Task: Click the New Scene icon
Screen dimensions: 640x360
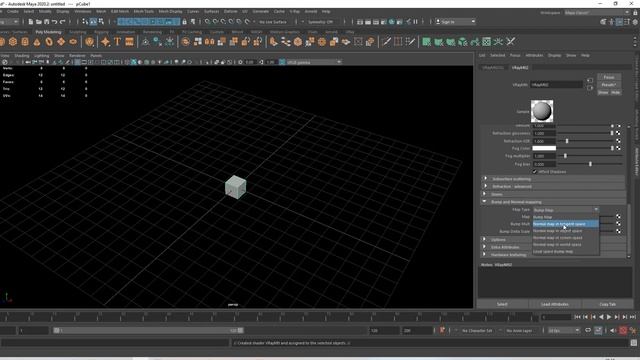Action: pos(31,22)
